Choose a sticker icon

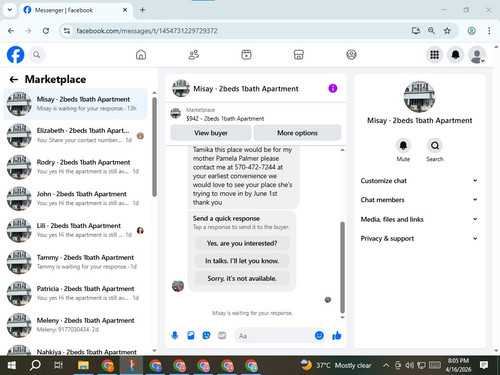pyautogui.click(x=206, y=335)
